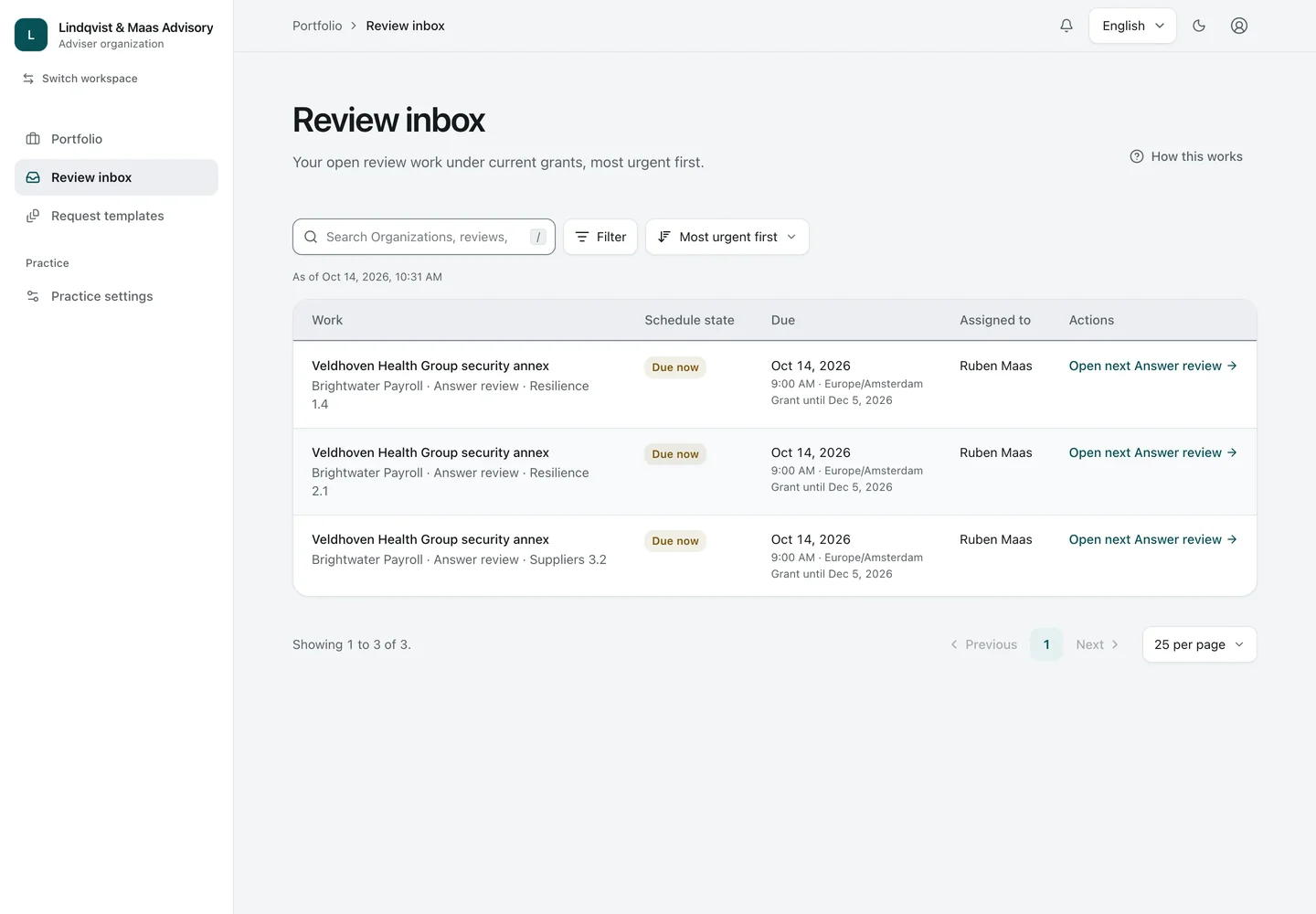Expand the Most urgent first sort dropdown
The height and width of the screenshot is (914, 1316).
click(727, 237)
